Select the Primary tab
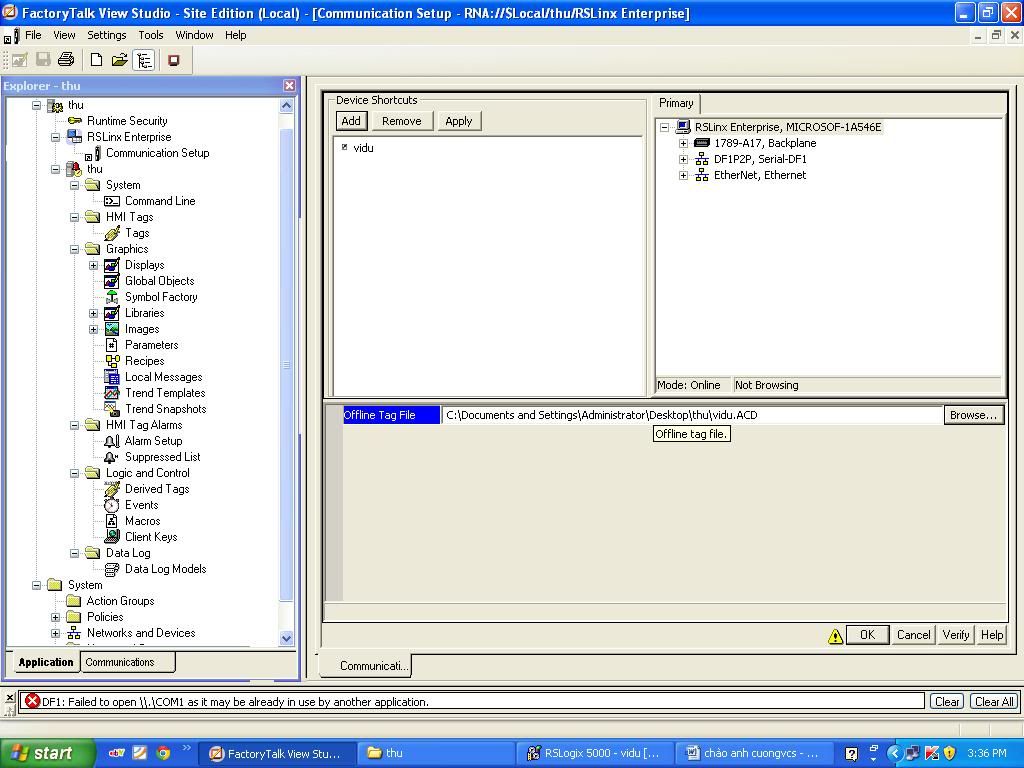1024x768 pixels. click(677, 103)
